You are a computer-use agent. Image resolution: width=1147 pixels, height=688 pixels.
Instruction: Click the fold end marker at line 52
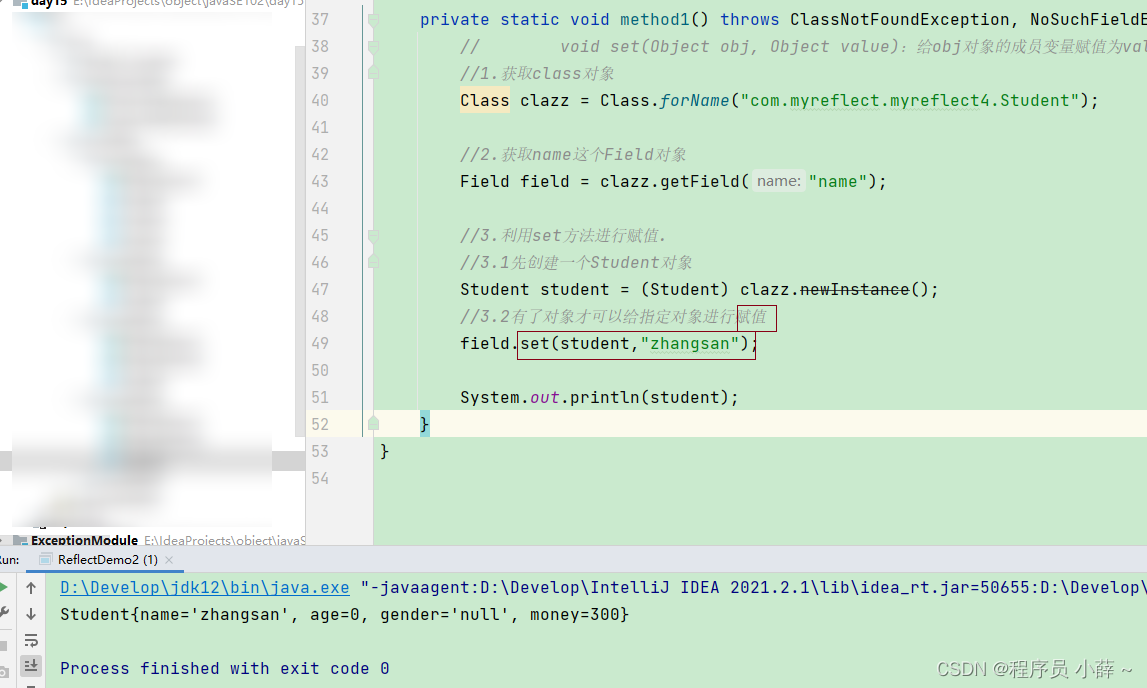coord(373,423)
